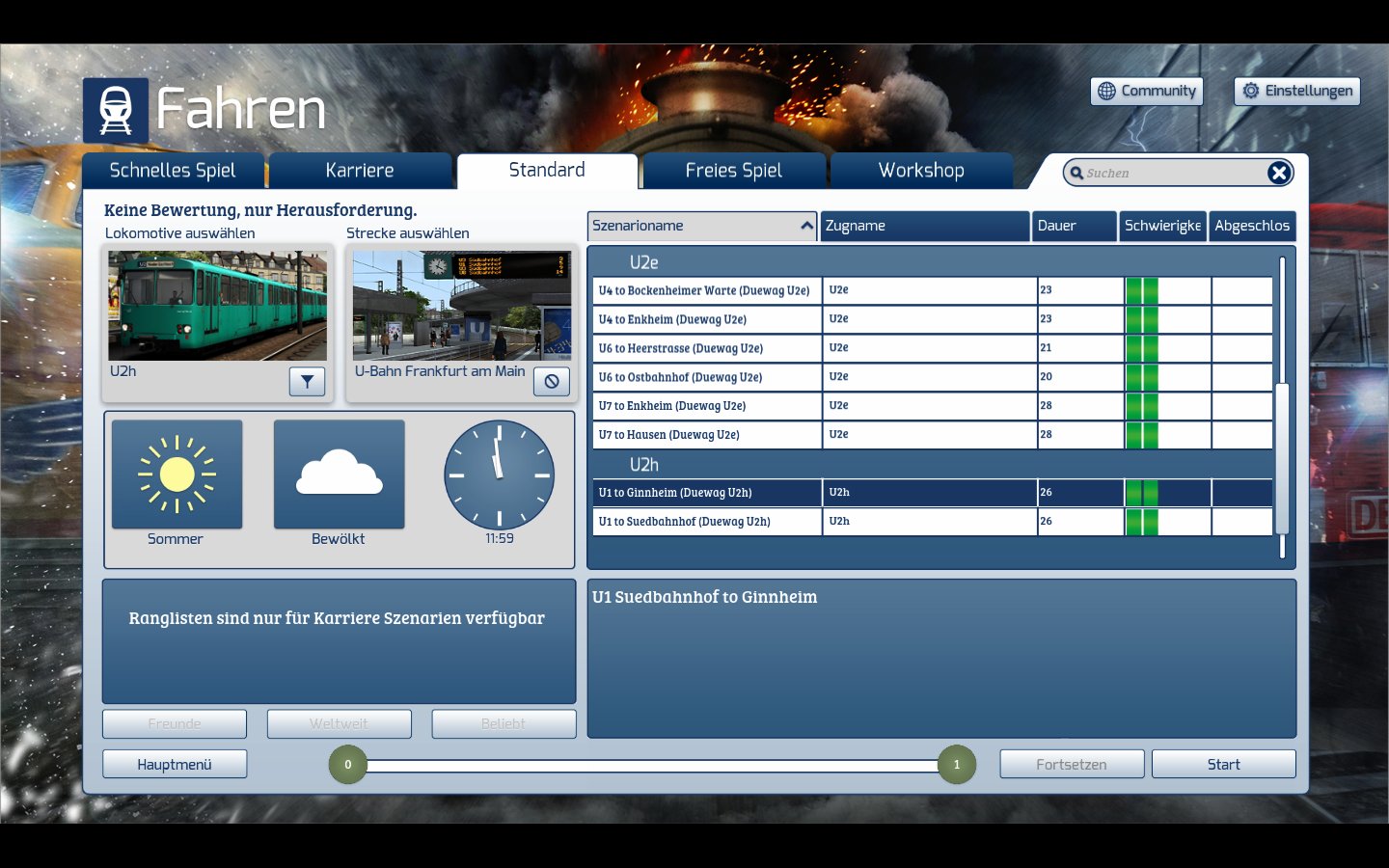Viewport: 1389px width, 868px height.
Task: Click the locomotive filter funnel icon
Action: 307,382
